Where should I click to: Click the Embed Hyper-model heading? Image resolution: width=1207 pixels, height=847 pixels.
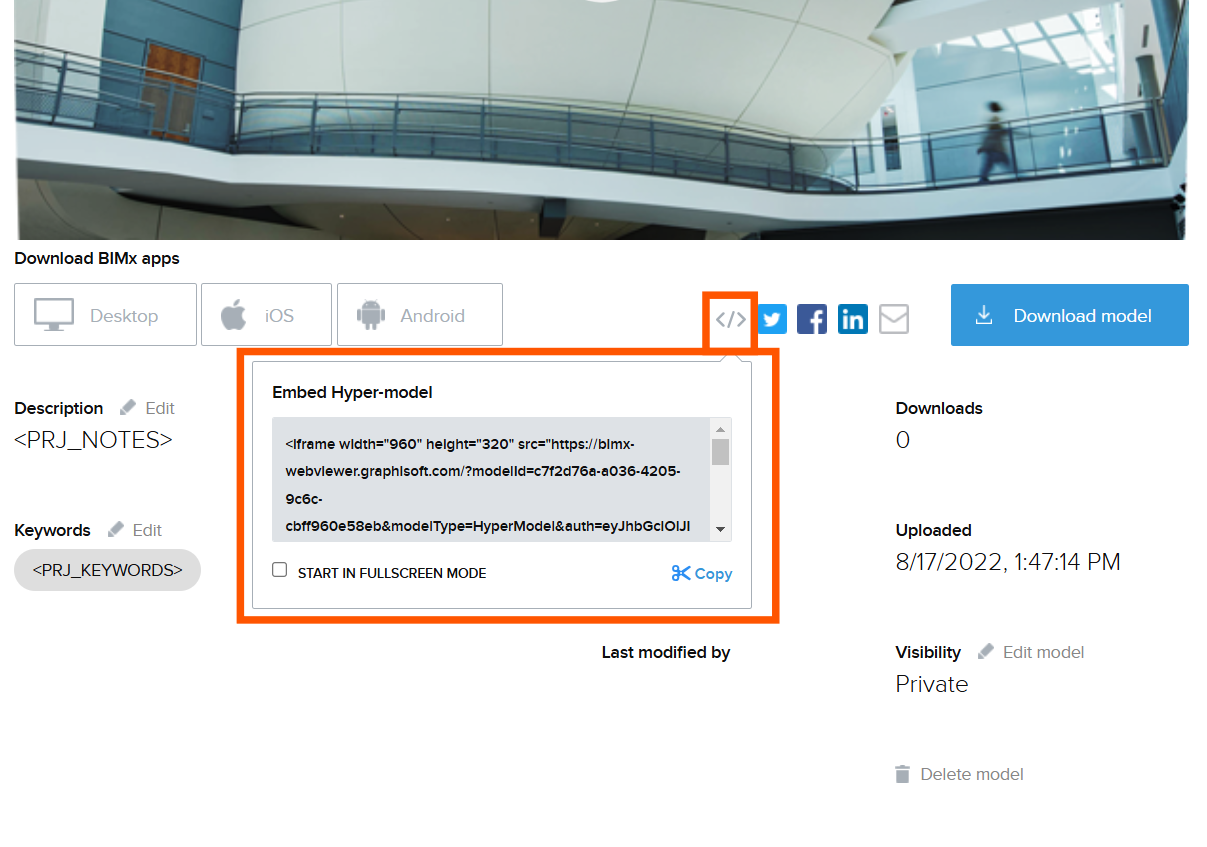(352, 392)
